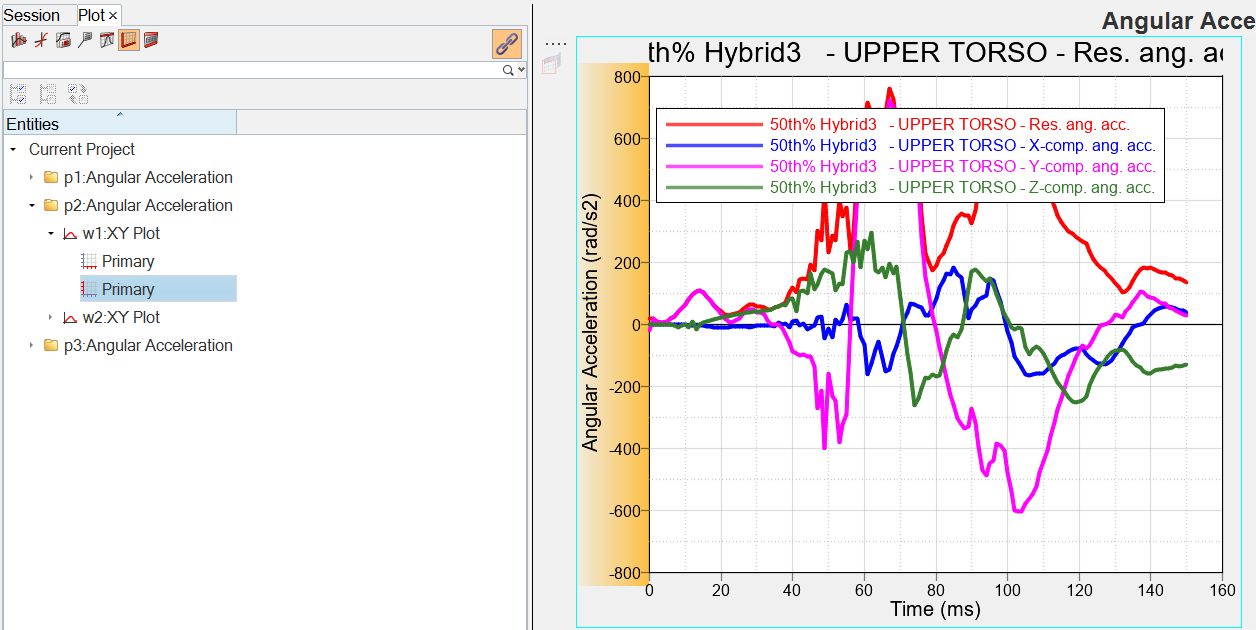The image size is (1256, 630).
Task: Click the Select All checkboxes icon
Action: point(18,94)
